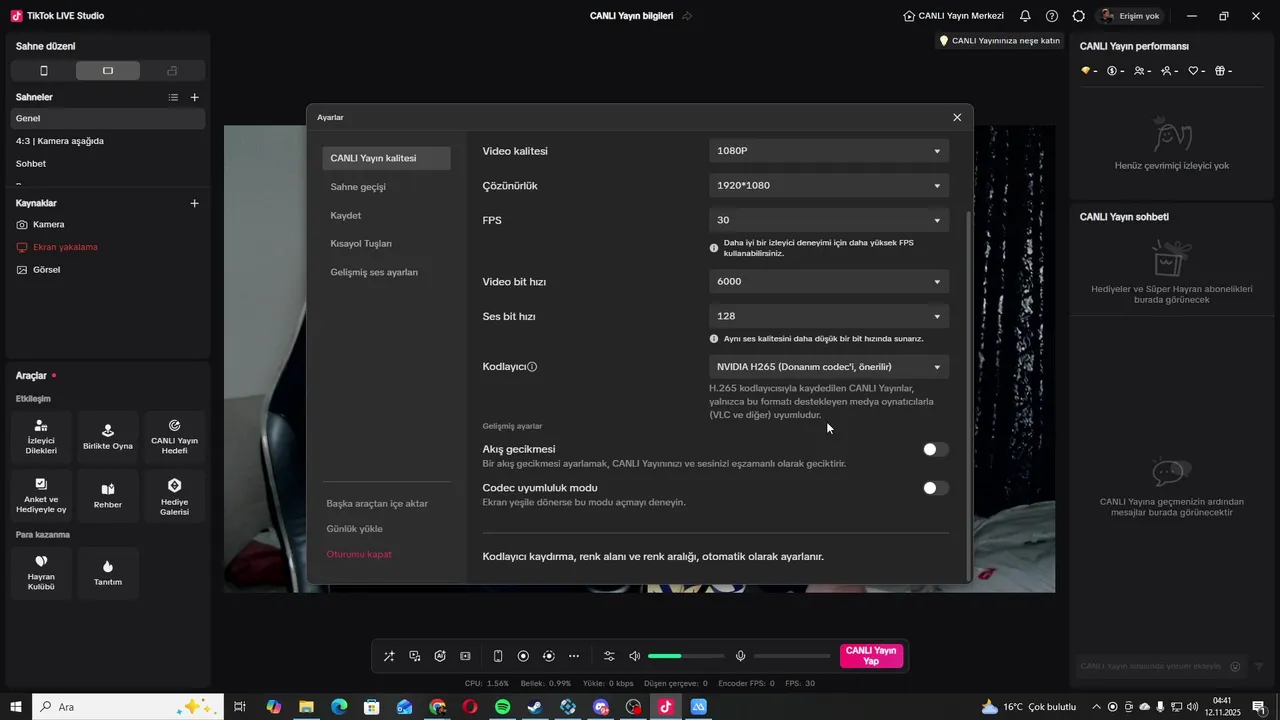Open Video kalitesi 1080P dropdown

click(829, 151)
